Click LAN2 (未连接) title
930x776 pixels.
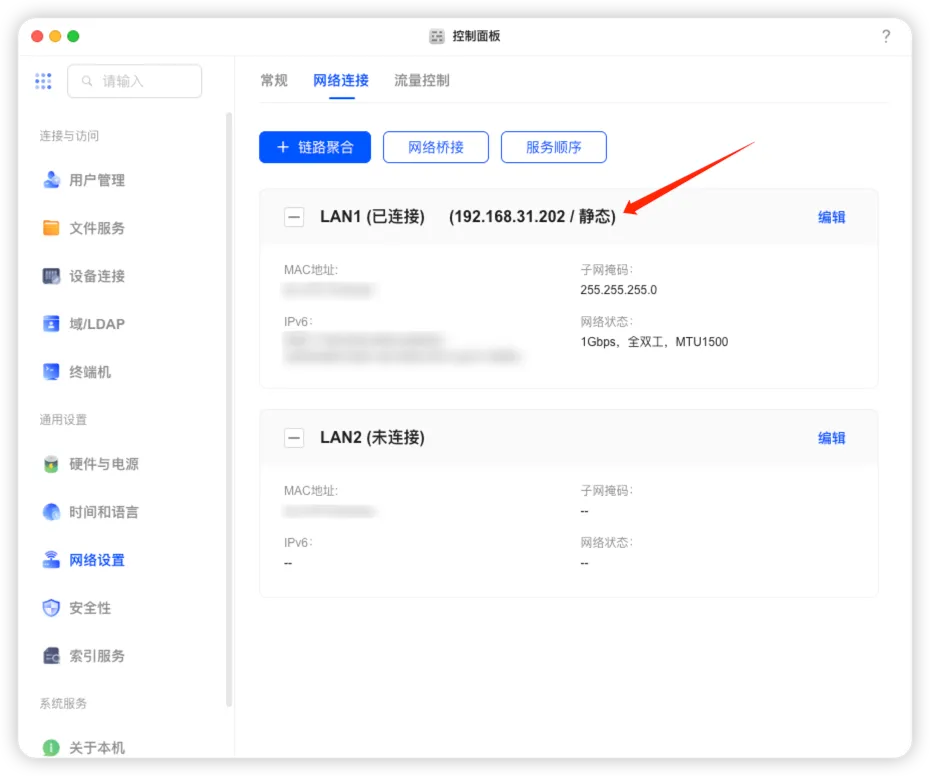[372, 437]
